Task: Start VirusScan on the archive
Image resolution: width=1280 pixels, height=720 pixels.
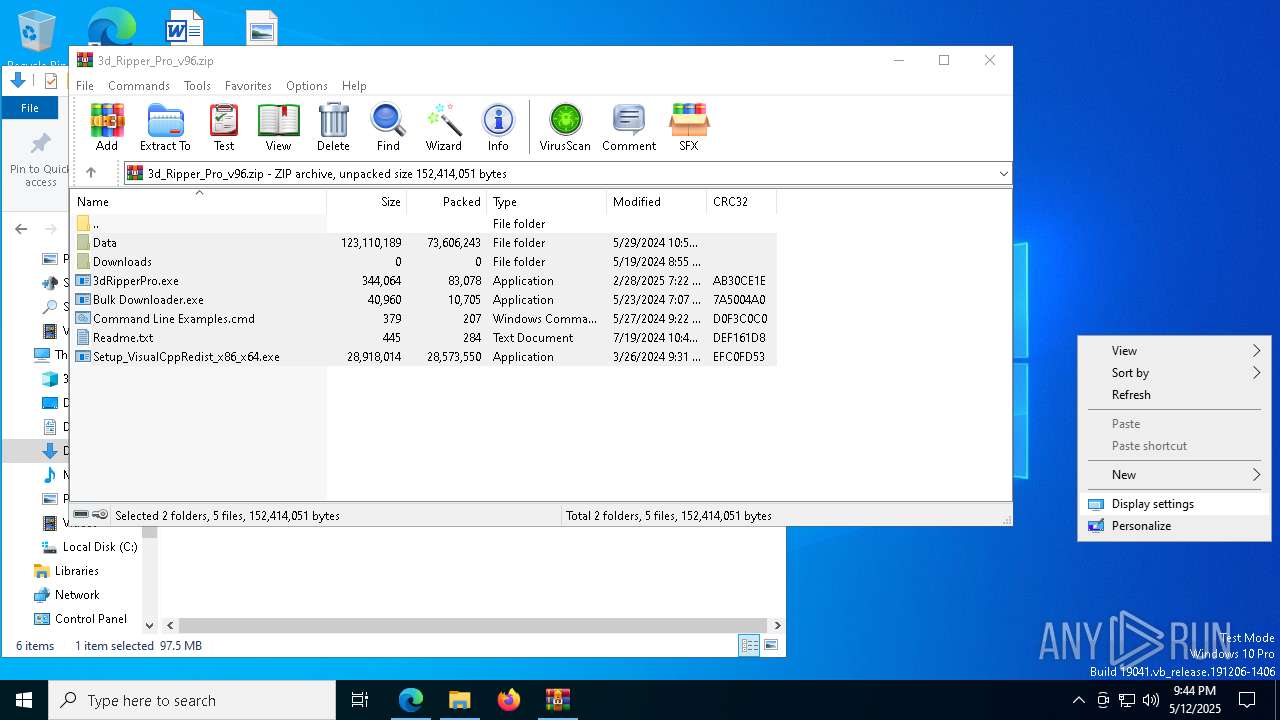Action: [565, 127]
